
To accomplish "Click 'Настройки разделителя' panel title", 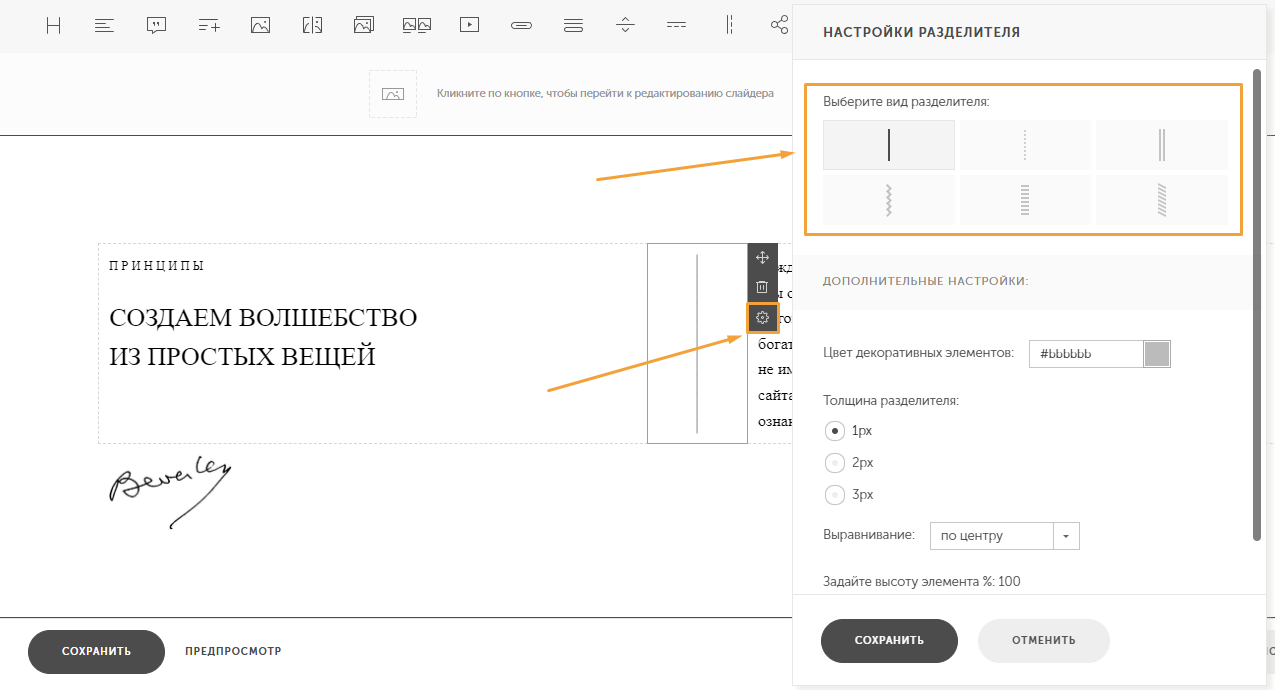I will coord(921,33).
